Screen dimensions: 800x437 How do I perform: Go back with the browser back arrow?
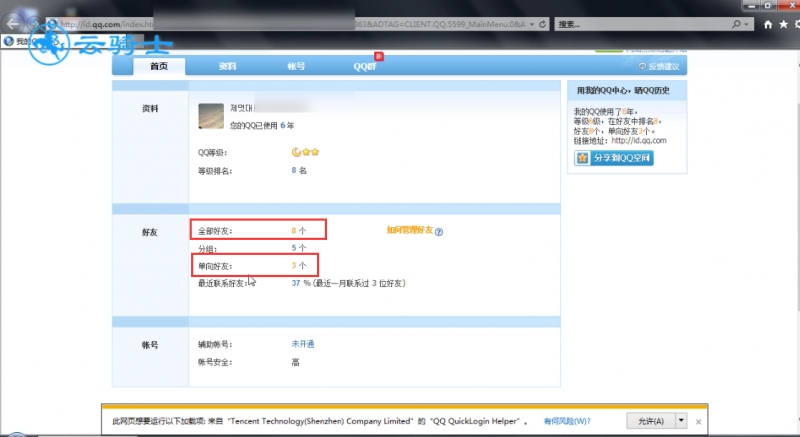pos(13,23)
